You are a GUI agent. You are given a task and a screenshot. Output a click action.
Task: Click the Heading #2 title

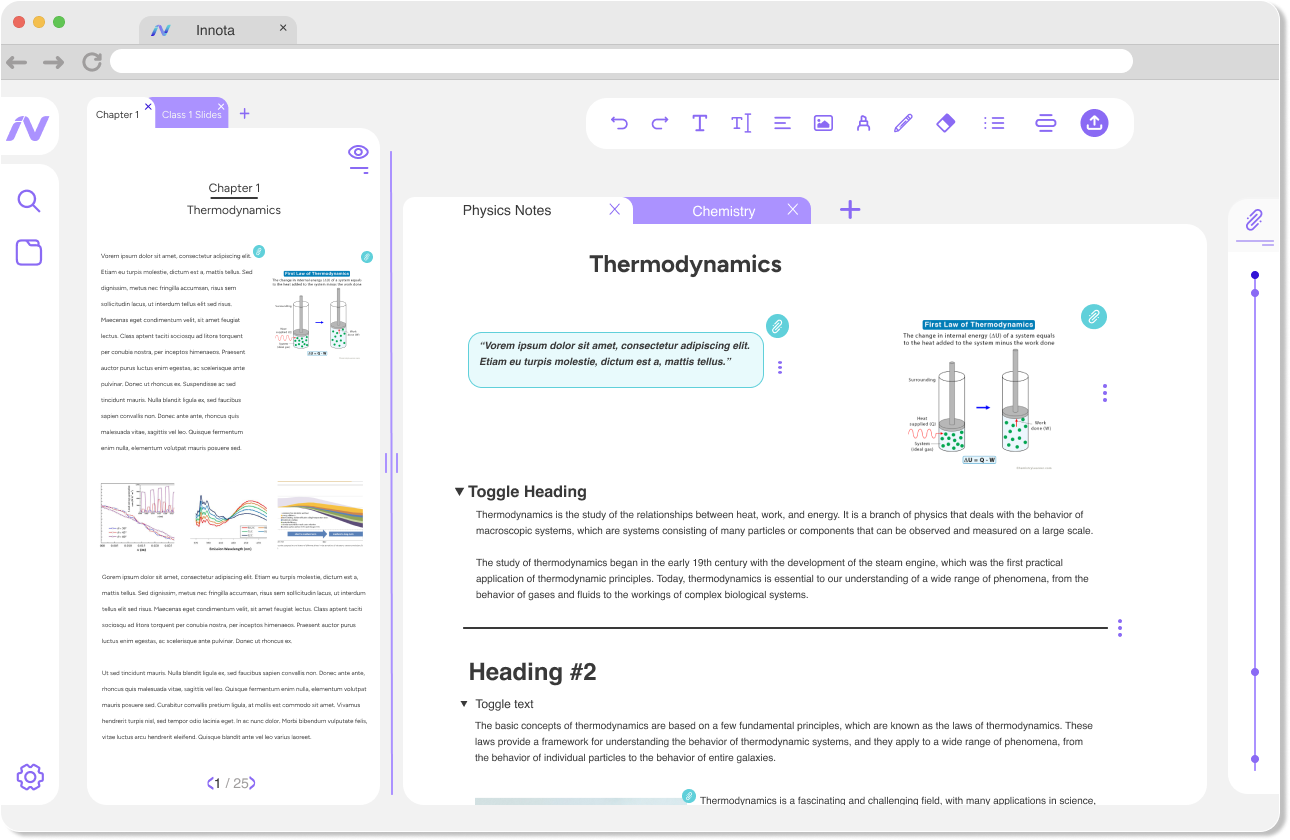click(532, 672)
